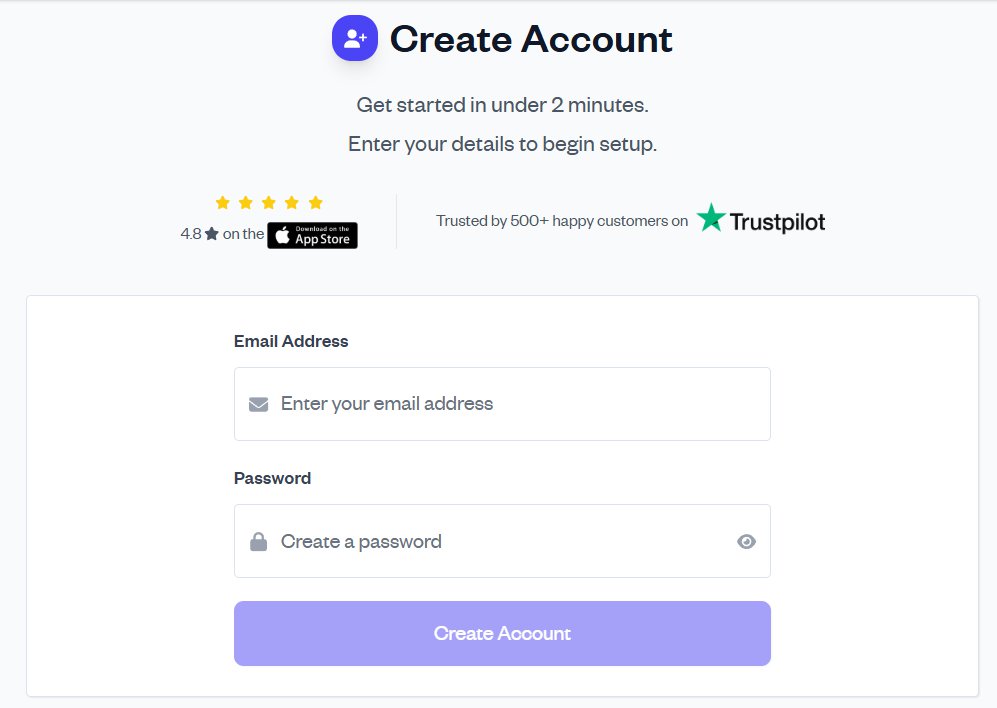Focus the email address input field
Viewport: 997px width, 708px height.
(x=520, y=404)
